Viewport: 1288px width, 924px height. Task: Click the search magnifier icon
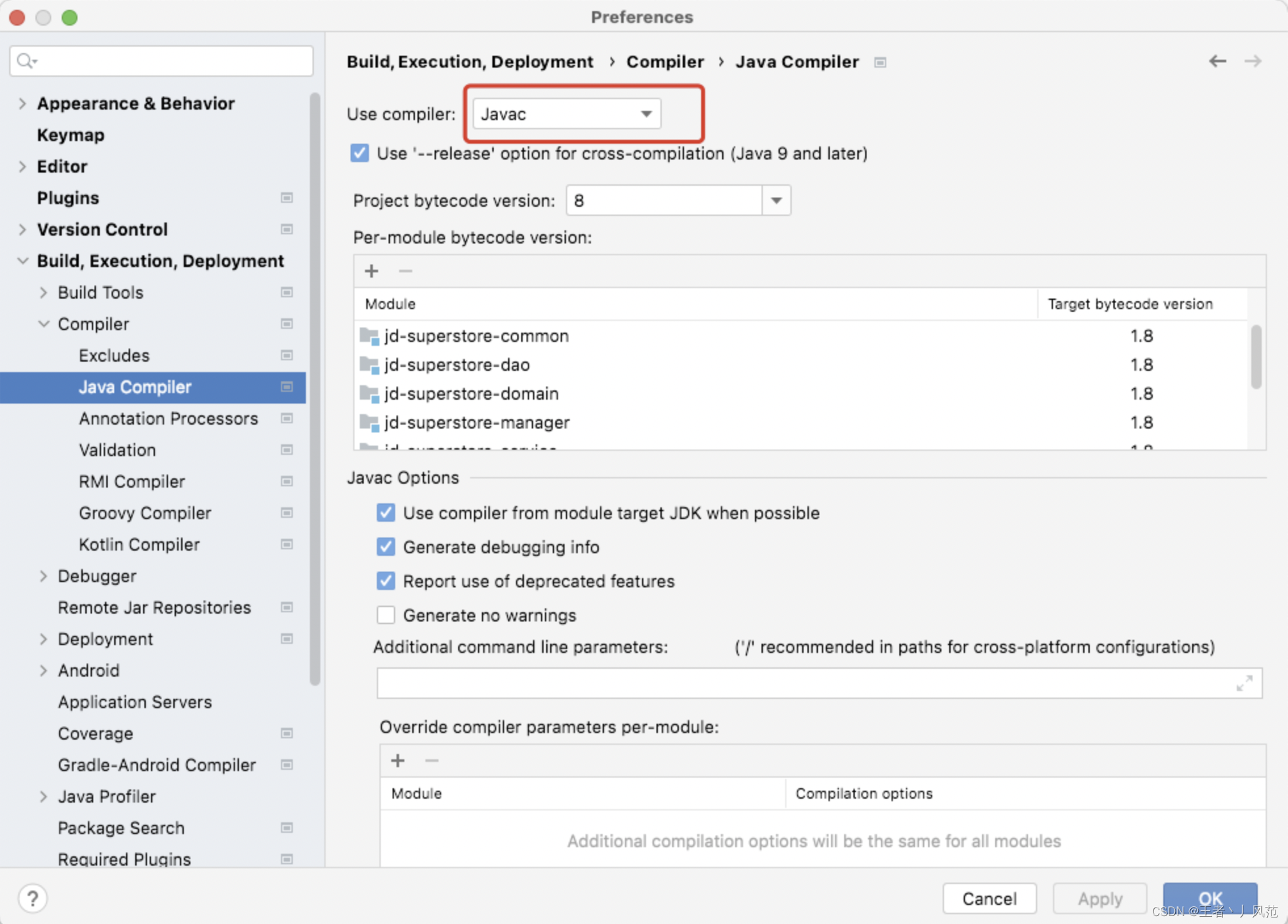pyautogui.click(x=25, y=61)
